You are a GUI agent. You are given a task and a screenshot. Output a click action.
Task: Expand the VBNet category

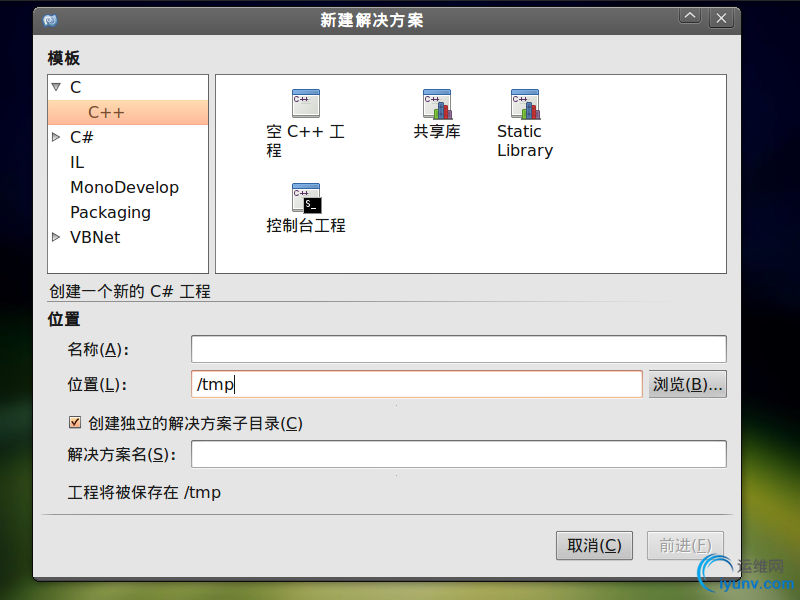pyautogui.click(x=56, y=237)
